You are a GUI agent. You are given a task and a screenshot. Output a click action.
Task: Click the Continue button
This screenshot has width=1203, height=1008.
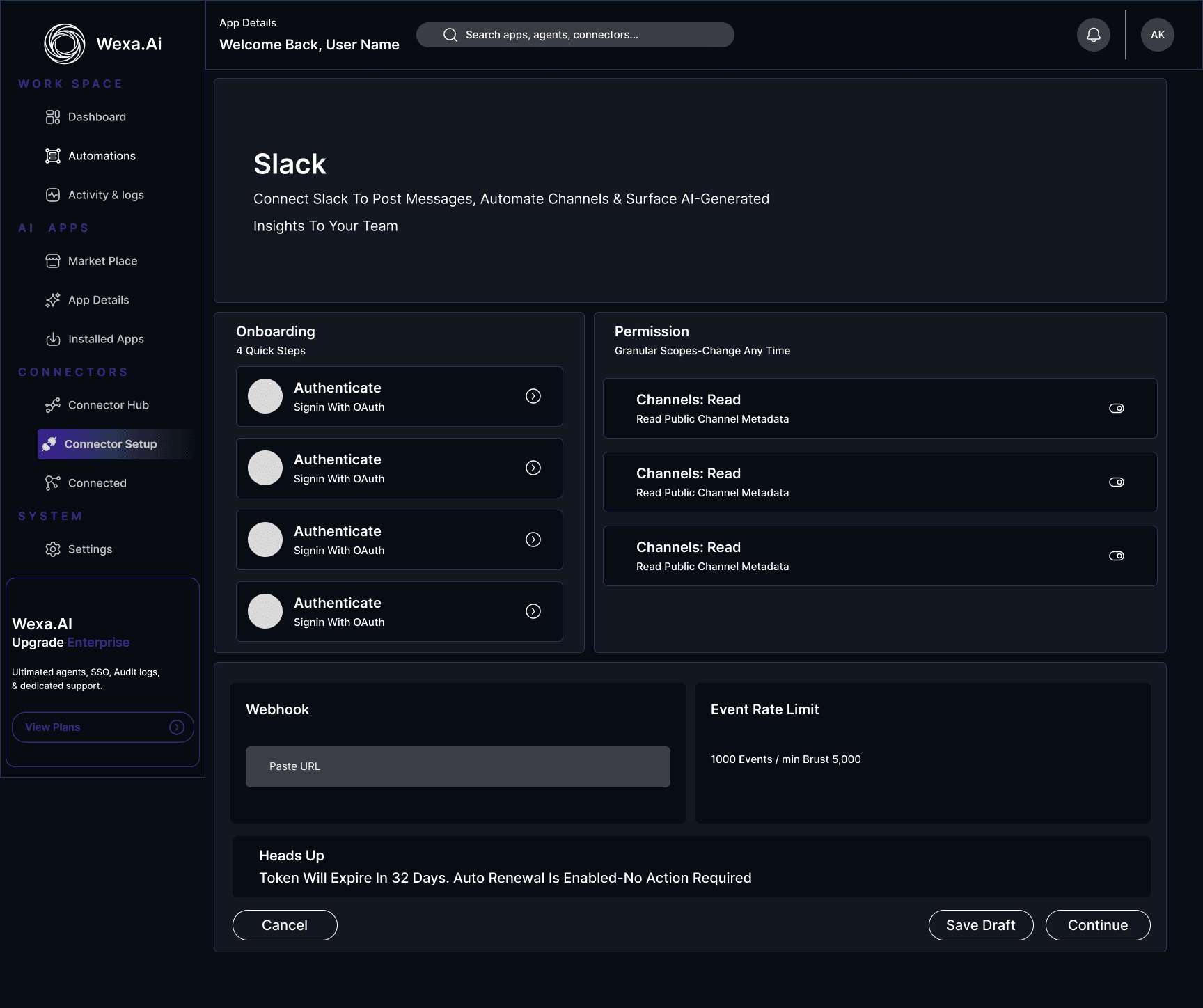click(x=1098, y=925)
